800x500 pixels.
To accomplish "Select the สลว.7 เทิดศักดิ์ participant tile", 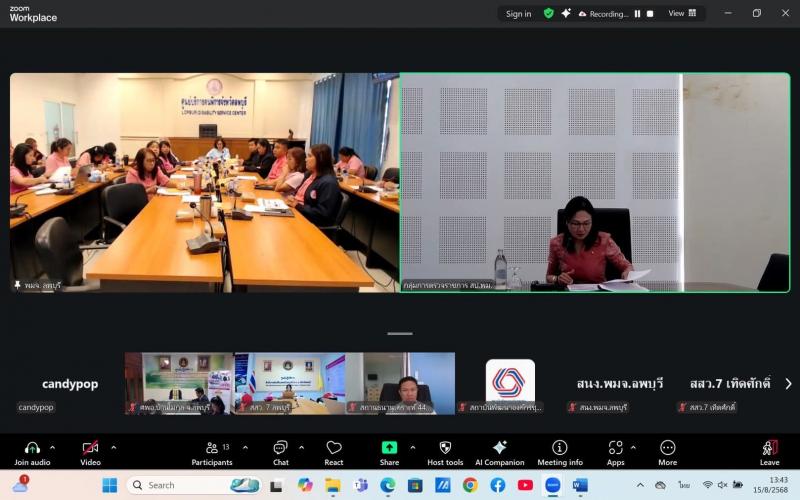I will click(x=730, y=384).
